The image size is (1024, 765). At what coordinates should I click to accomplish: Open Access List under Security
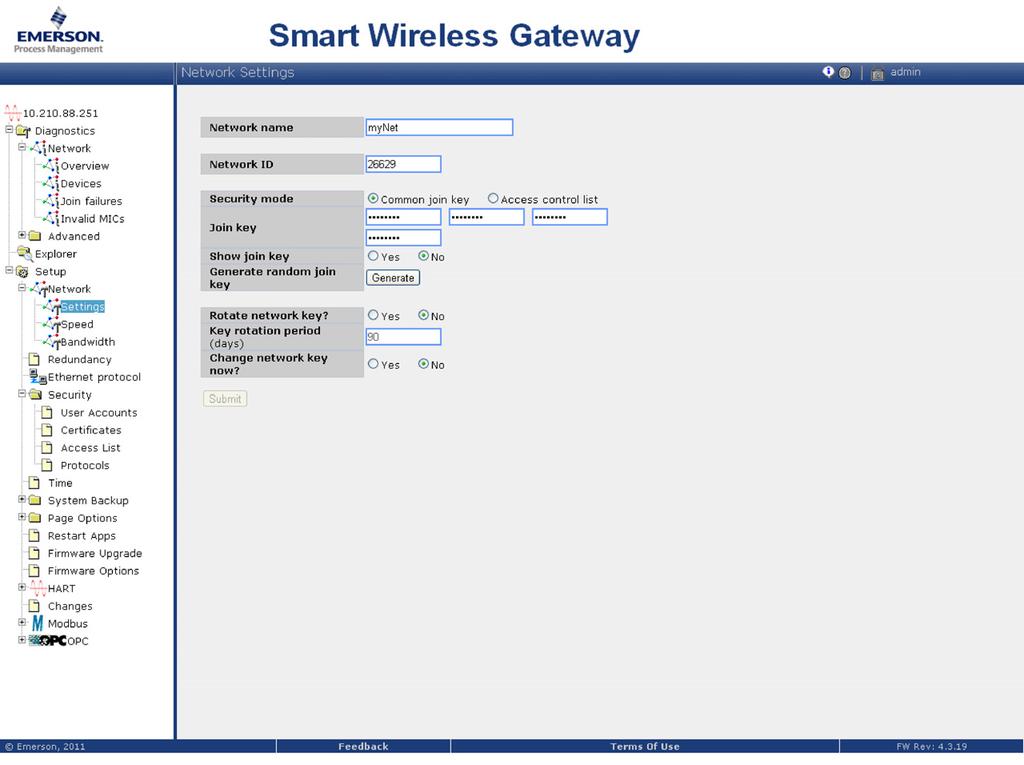[x=90, y=448]
